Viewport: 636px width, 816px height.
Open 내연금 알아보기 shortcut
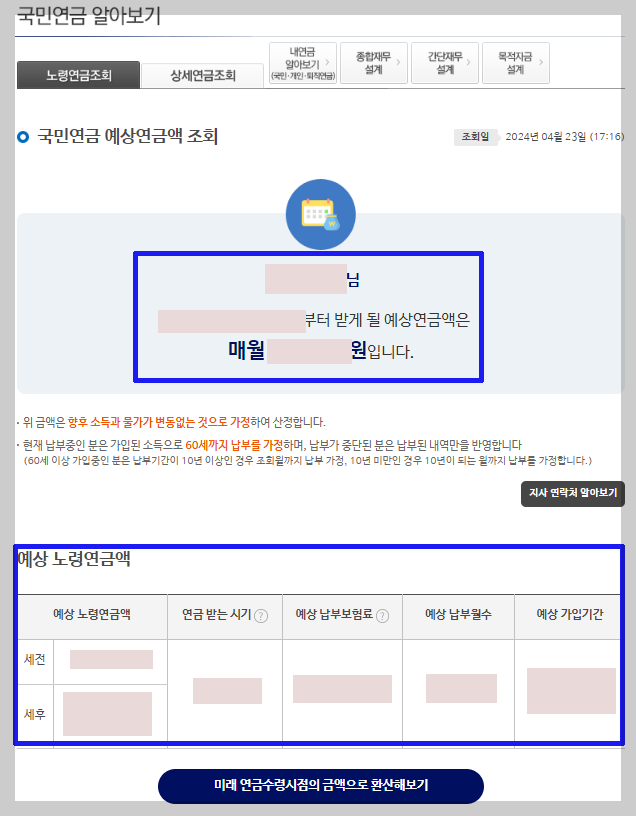(x=303, y=63)
